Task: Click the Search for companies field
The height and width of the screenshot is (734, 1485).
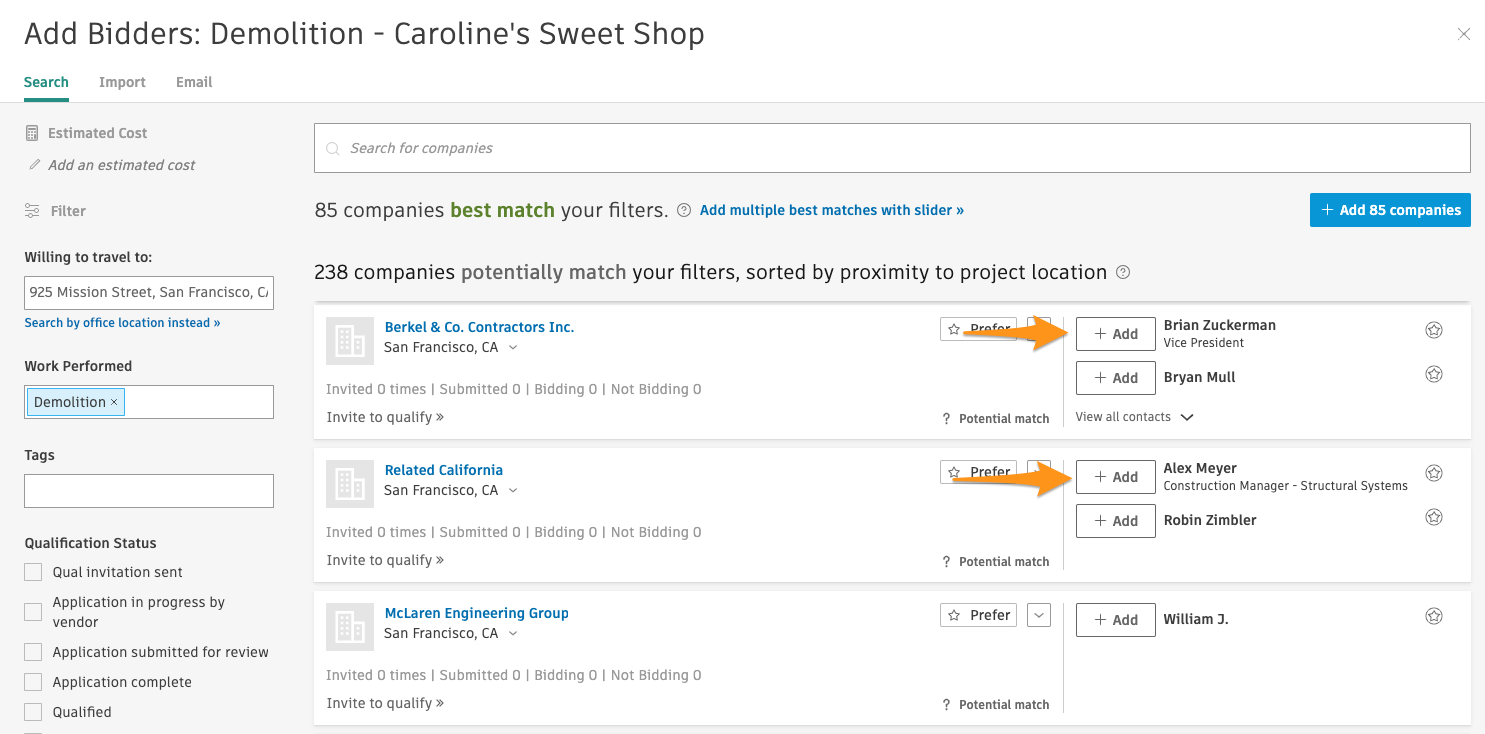Action: point(892,148)
